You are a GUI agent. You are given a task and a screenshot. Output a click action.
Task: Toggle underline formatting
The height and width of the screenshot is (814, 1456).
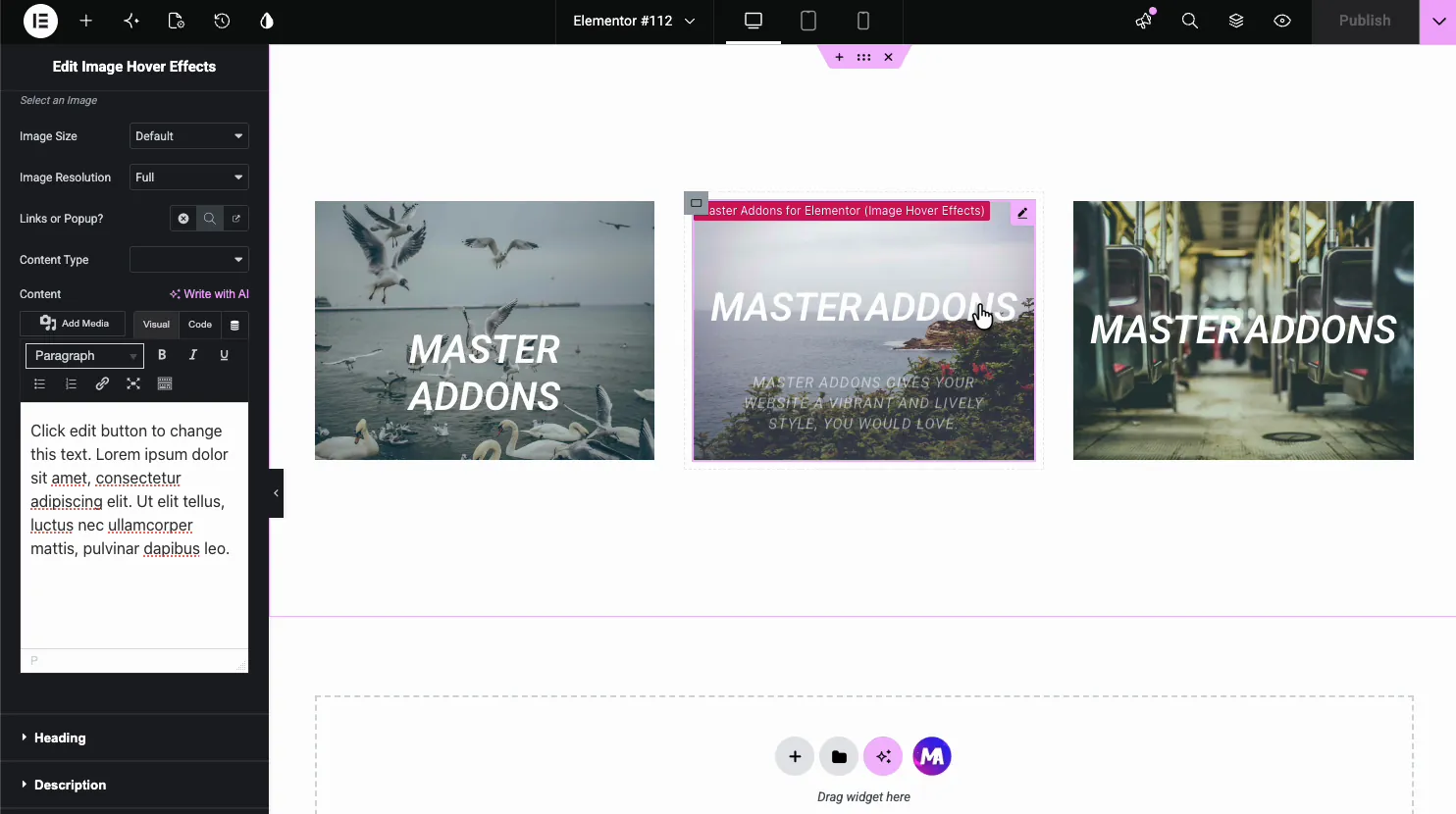pos(225,355)
